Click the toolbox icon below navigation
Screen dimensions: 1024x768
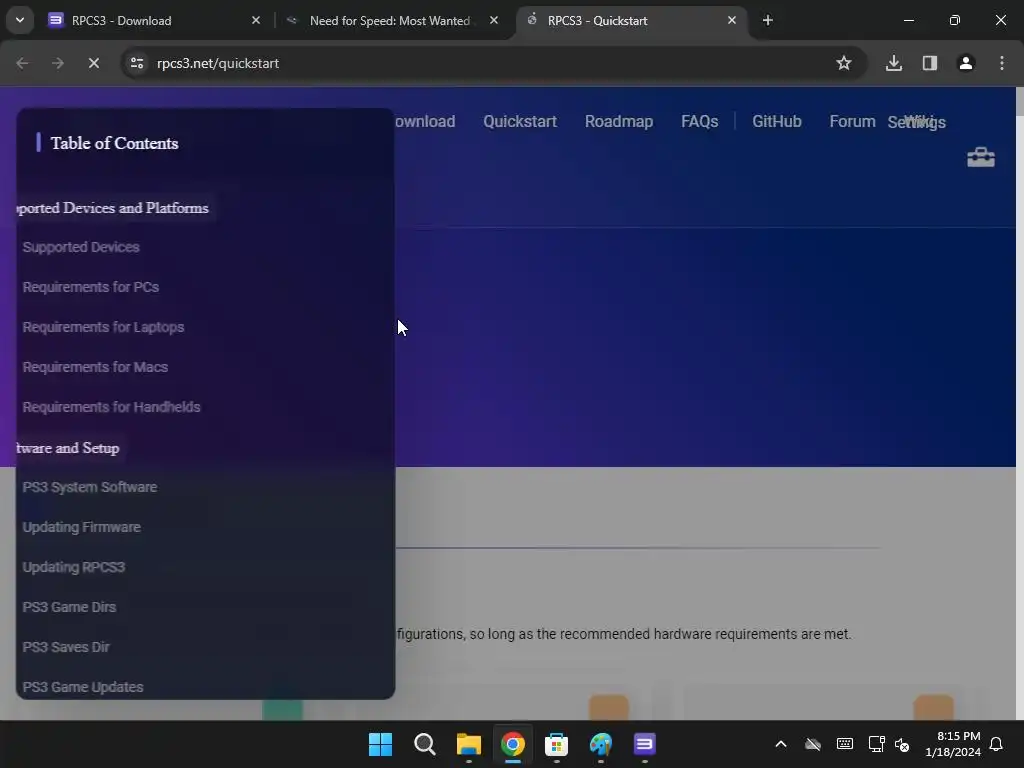tap(980, 157)
